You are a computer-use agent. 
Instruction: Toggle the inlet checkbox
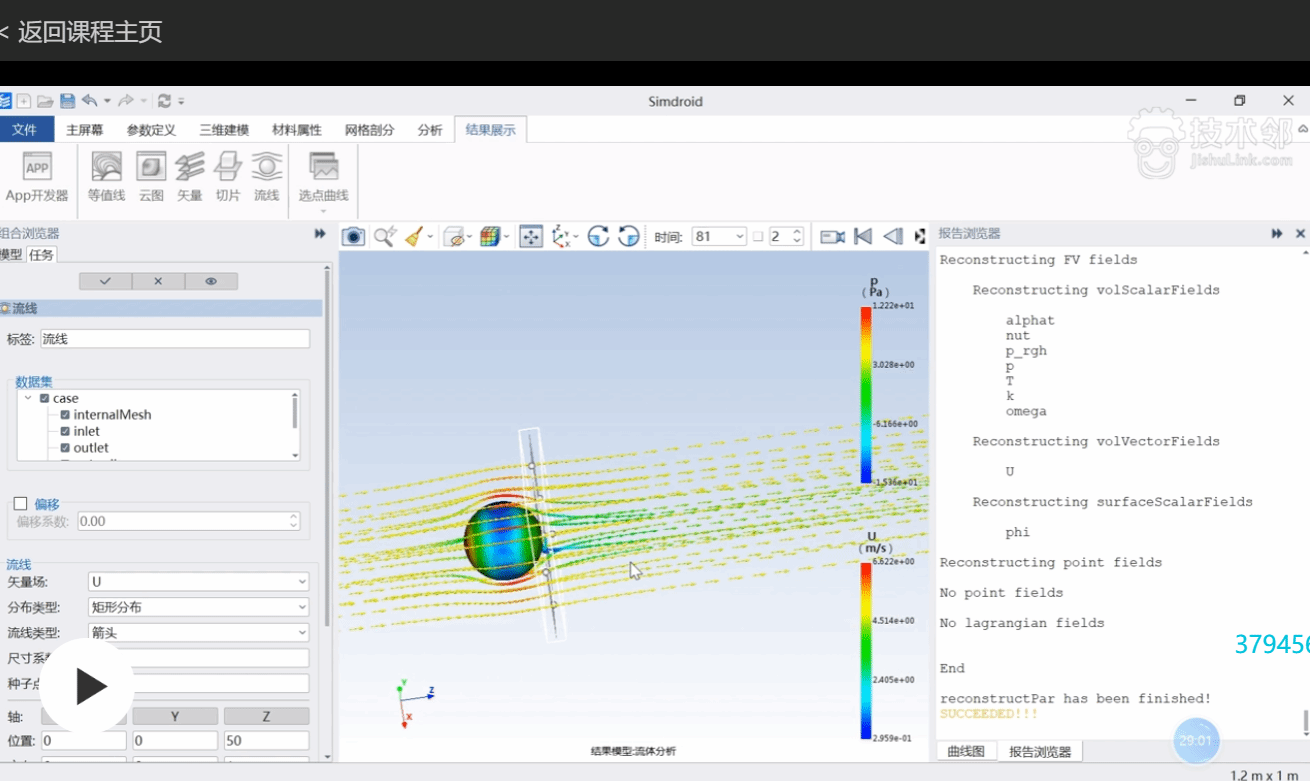[65, 432]
